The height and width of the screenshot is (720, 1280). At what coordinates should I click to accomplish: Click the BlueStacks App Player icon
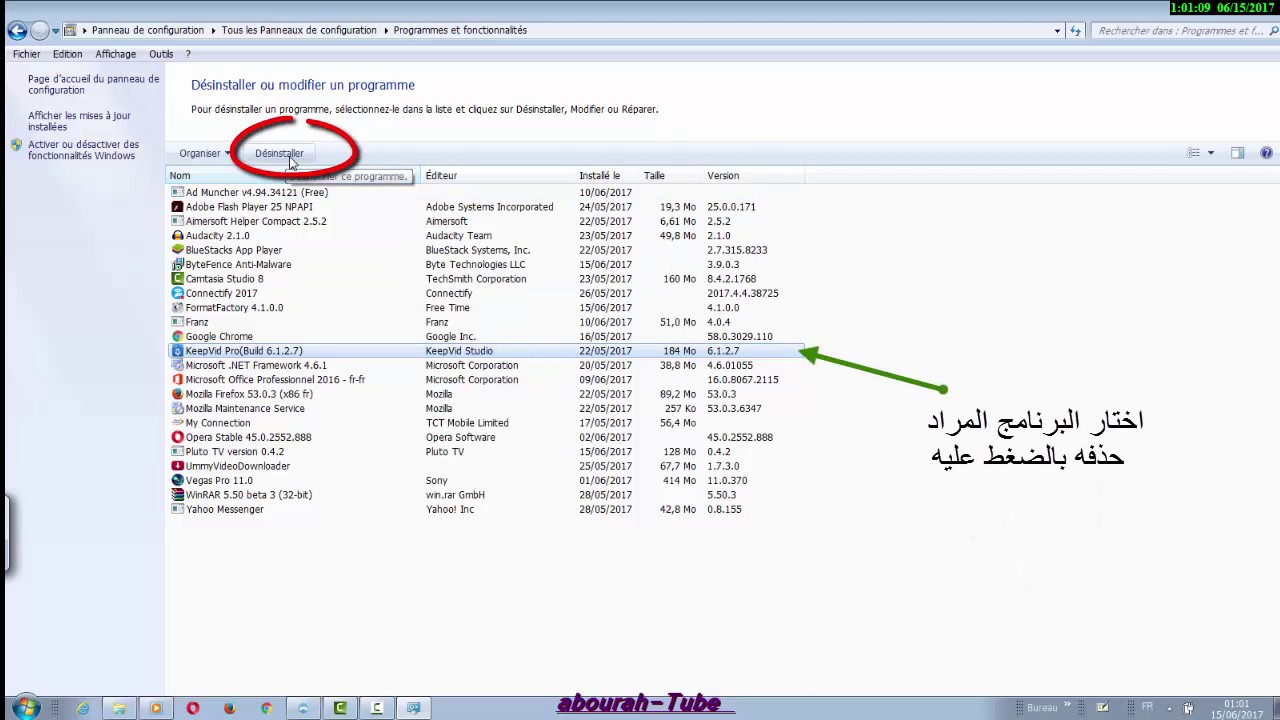tap(177, 250)
